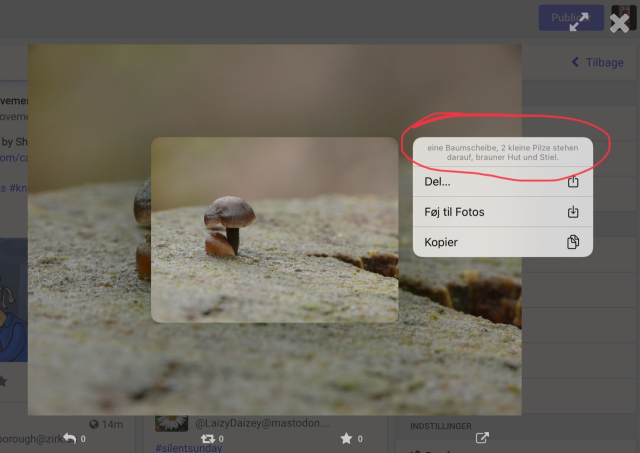
Task: Click the reply arrow icon under the post
Action: 69,438
